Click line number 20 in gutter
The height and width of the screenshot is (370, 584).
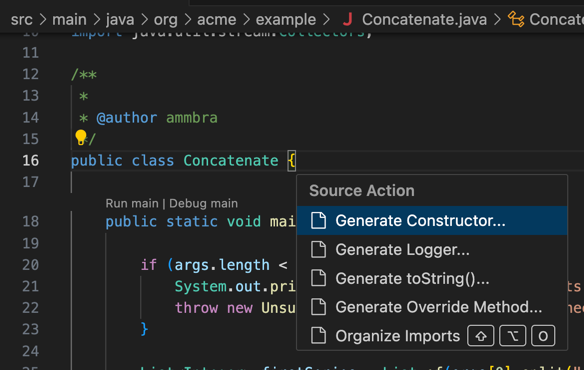[31, 265]
